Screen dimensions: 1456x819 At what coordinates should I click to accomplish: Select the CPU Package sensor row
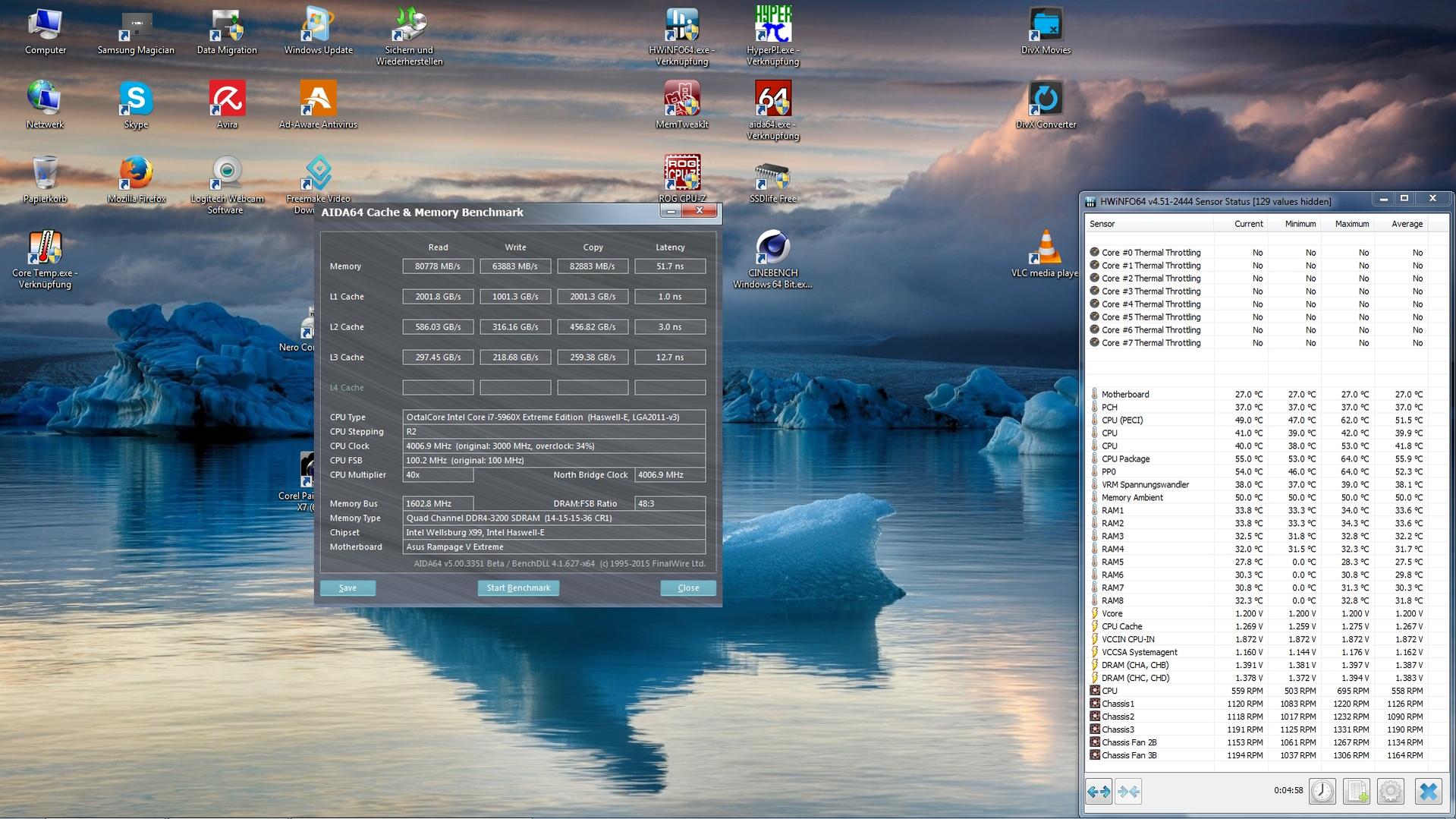[1256, 459]
